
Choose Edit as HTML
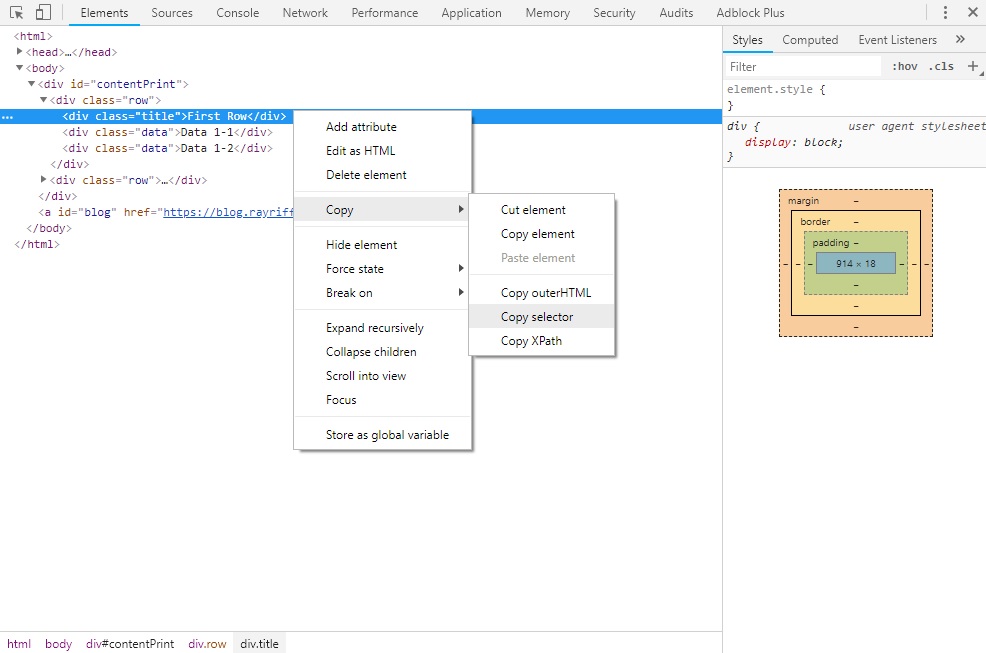coord(382,150)
